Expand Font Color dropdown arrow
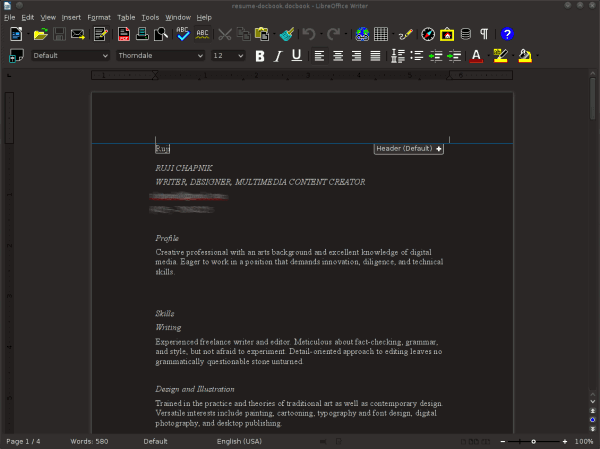This screenshot has width=600, height=449. coord(488,56)
